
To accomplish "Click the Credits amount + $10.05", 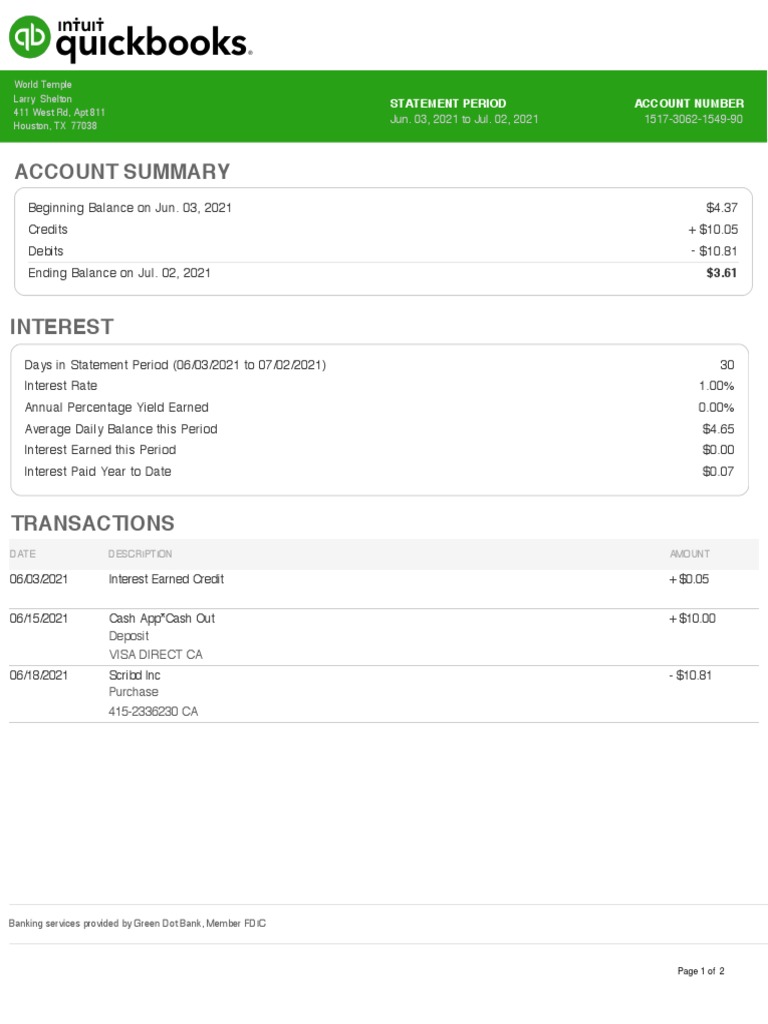I will click(x=712, y=230).
